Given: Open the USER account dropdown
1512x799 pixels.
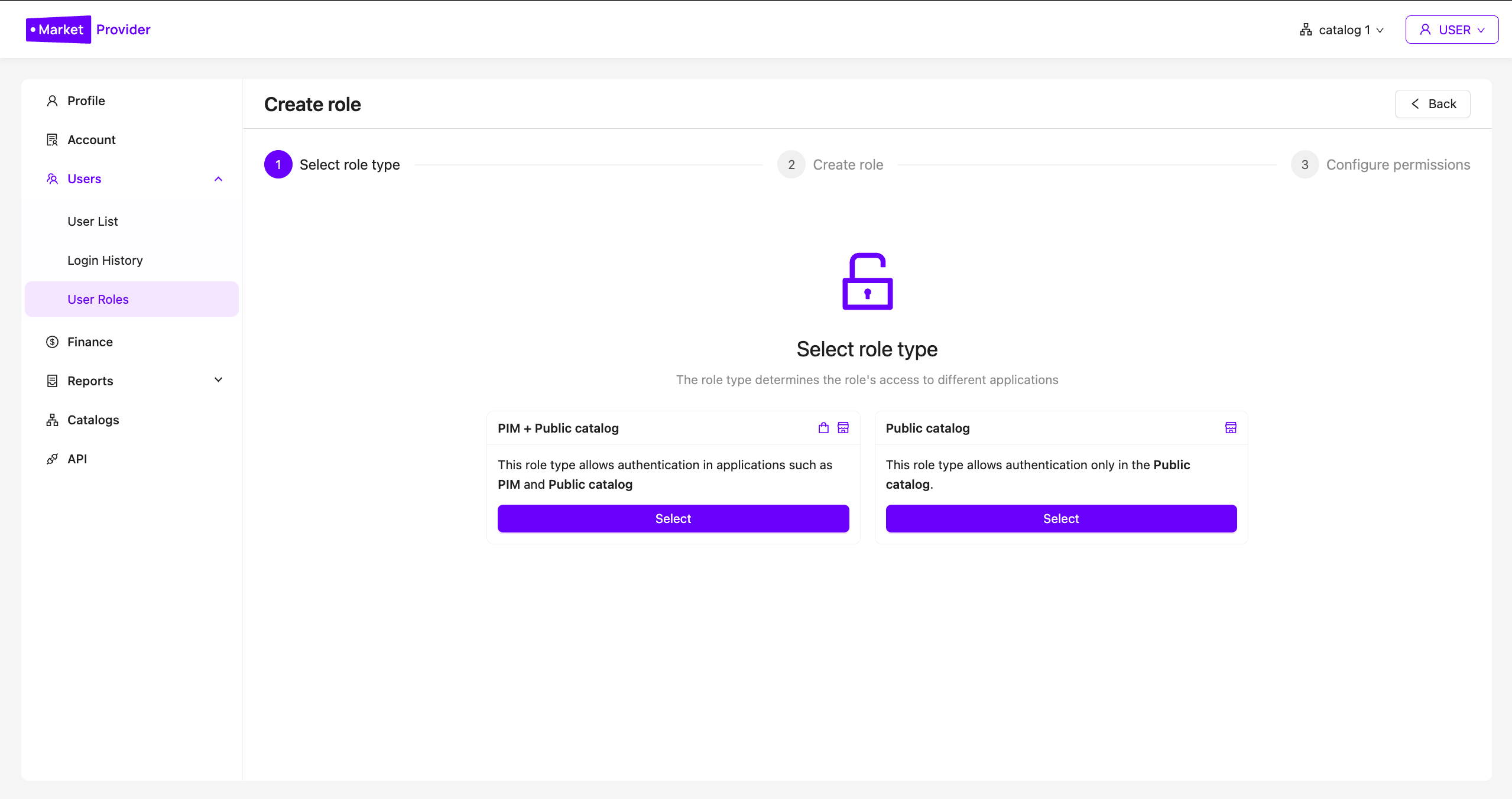Looking at the screenshot, I should [1452, 30].
